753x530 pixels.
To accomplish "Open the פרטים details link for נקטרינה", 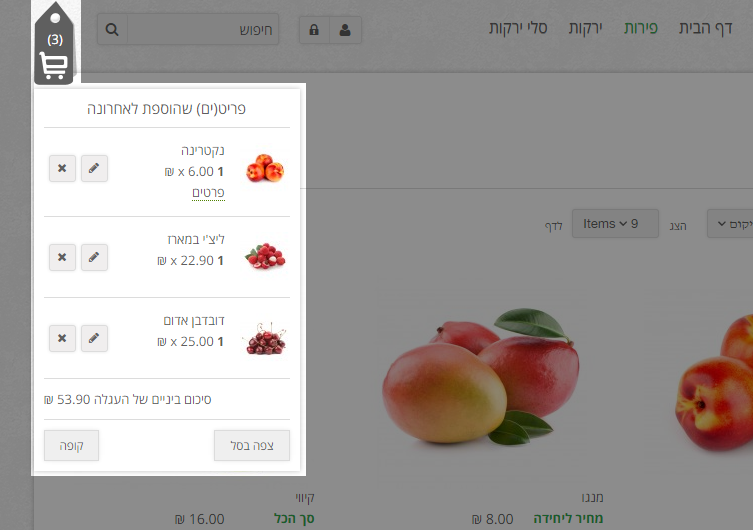I will pos(208,193).
